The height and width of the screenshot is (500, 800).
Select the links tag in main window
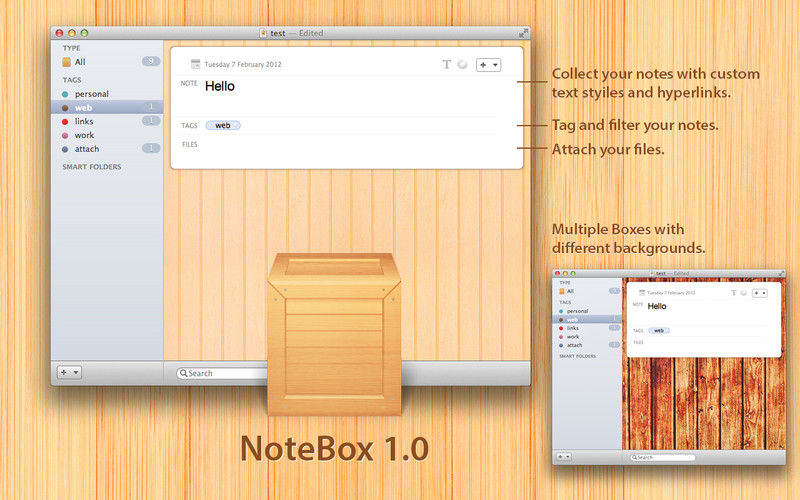[107, 121]
